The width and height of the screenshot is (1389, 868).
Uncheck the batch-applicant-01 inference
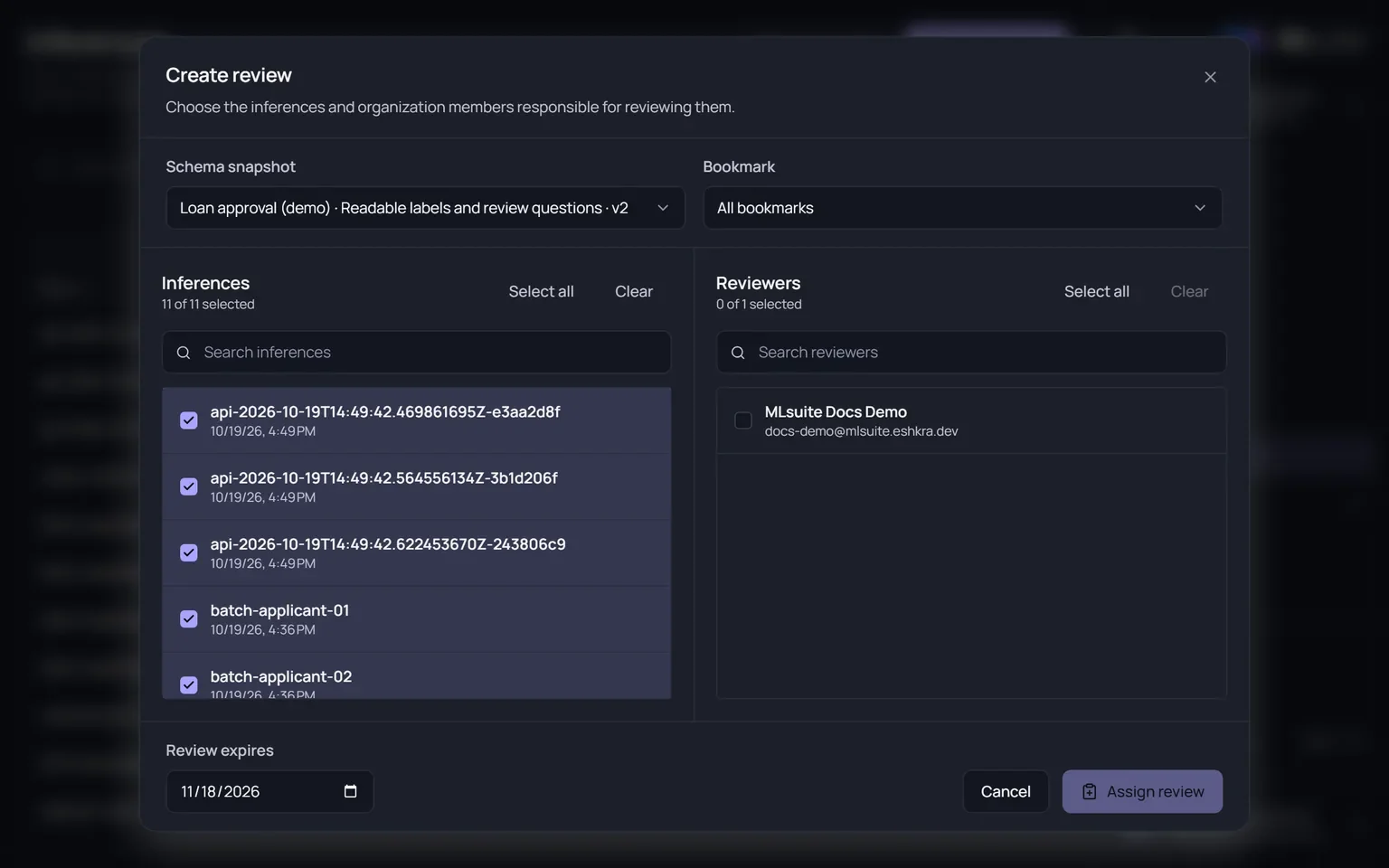pyautogui.click(x=189, y=618)
